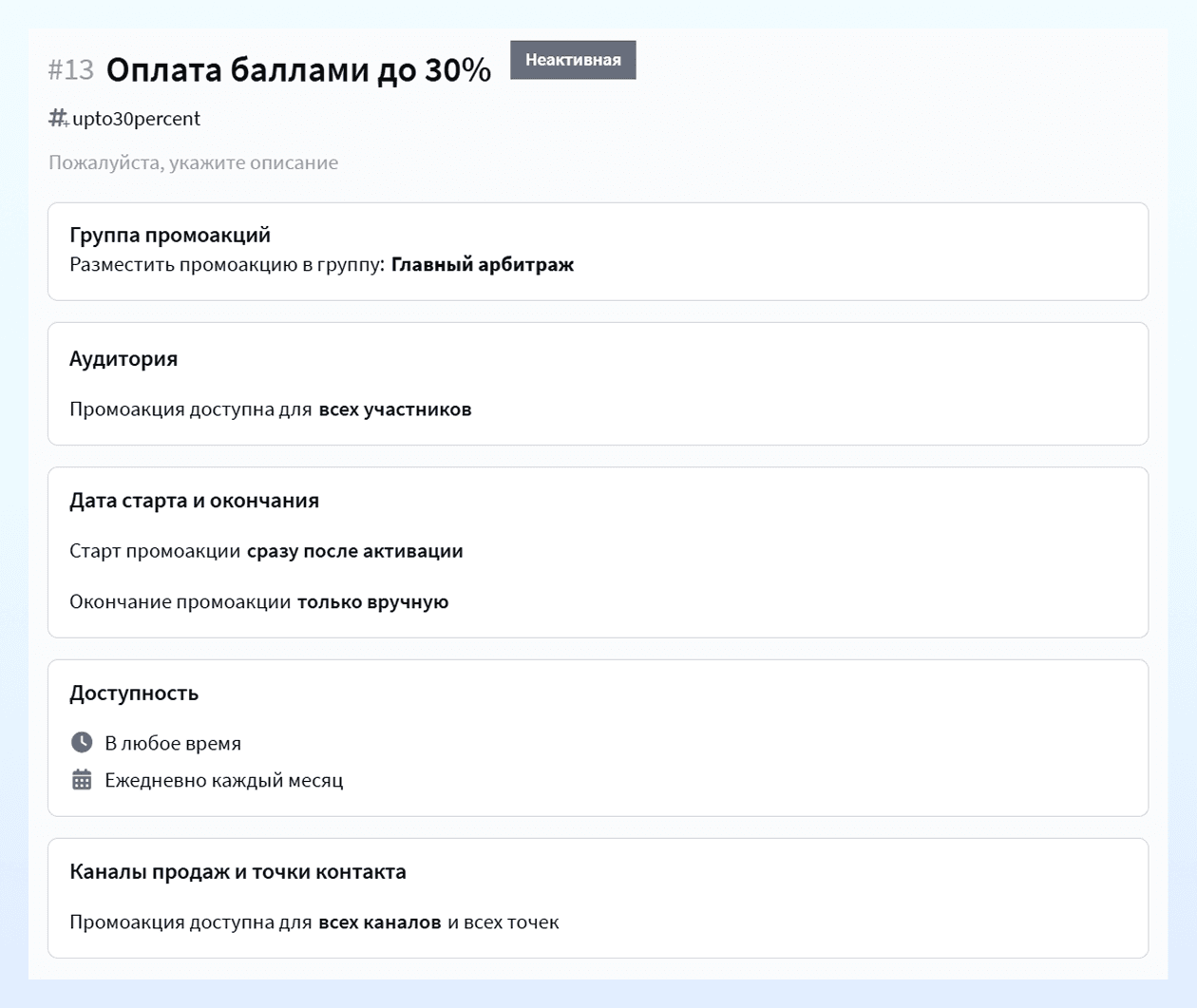The width and height of the screenshot is (1197, 1008).
Task: Click the Оплата баллами до 30% title
Action: [298, 69]
